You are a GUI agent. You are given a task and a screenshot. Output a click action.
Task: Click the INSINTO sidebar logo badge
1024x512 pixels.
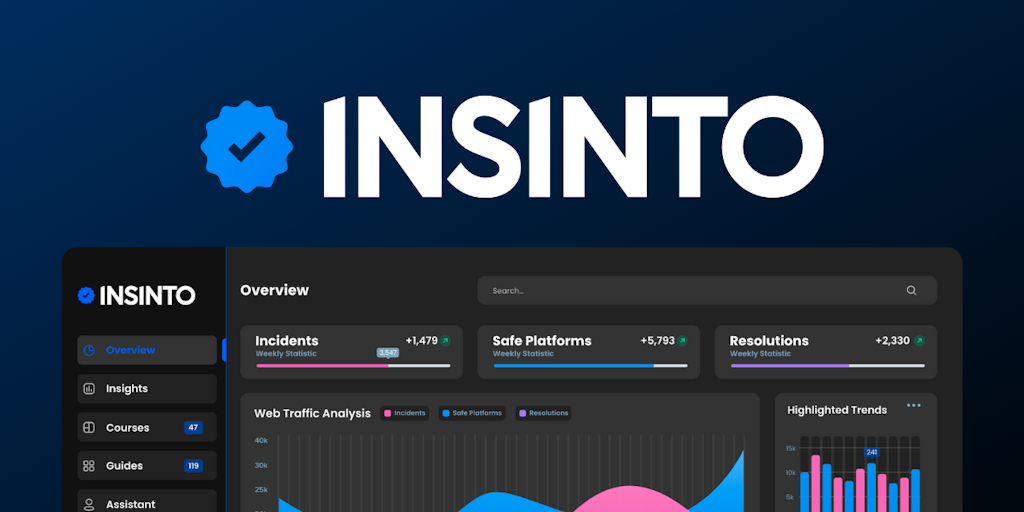point(86,295)
